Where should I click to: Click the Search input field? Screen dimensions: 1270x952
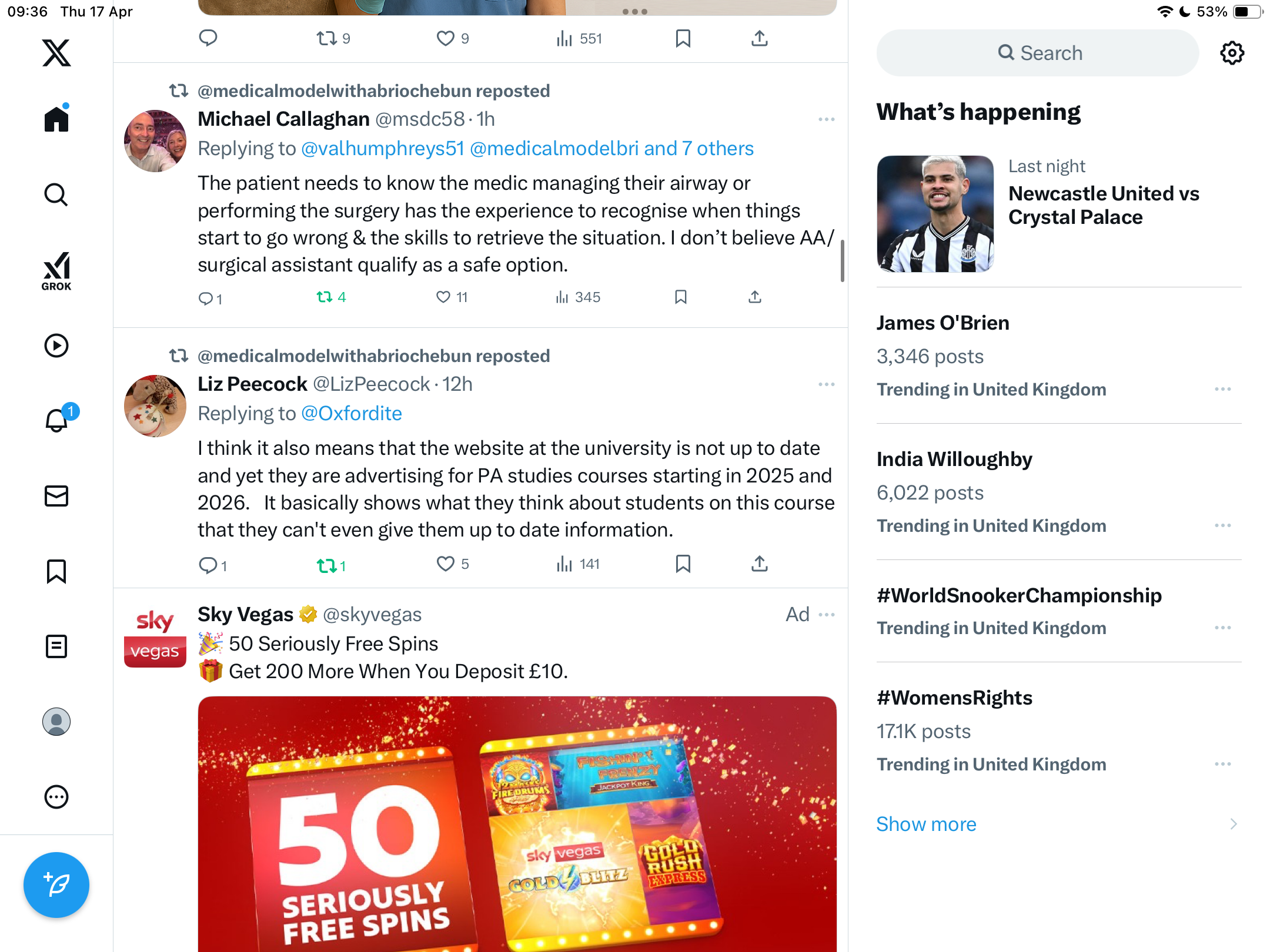[x=1038, y=53]
